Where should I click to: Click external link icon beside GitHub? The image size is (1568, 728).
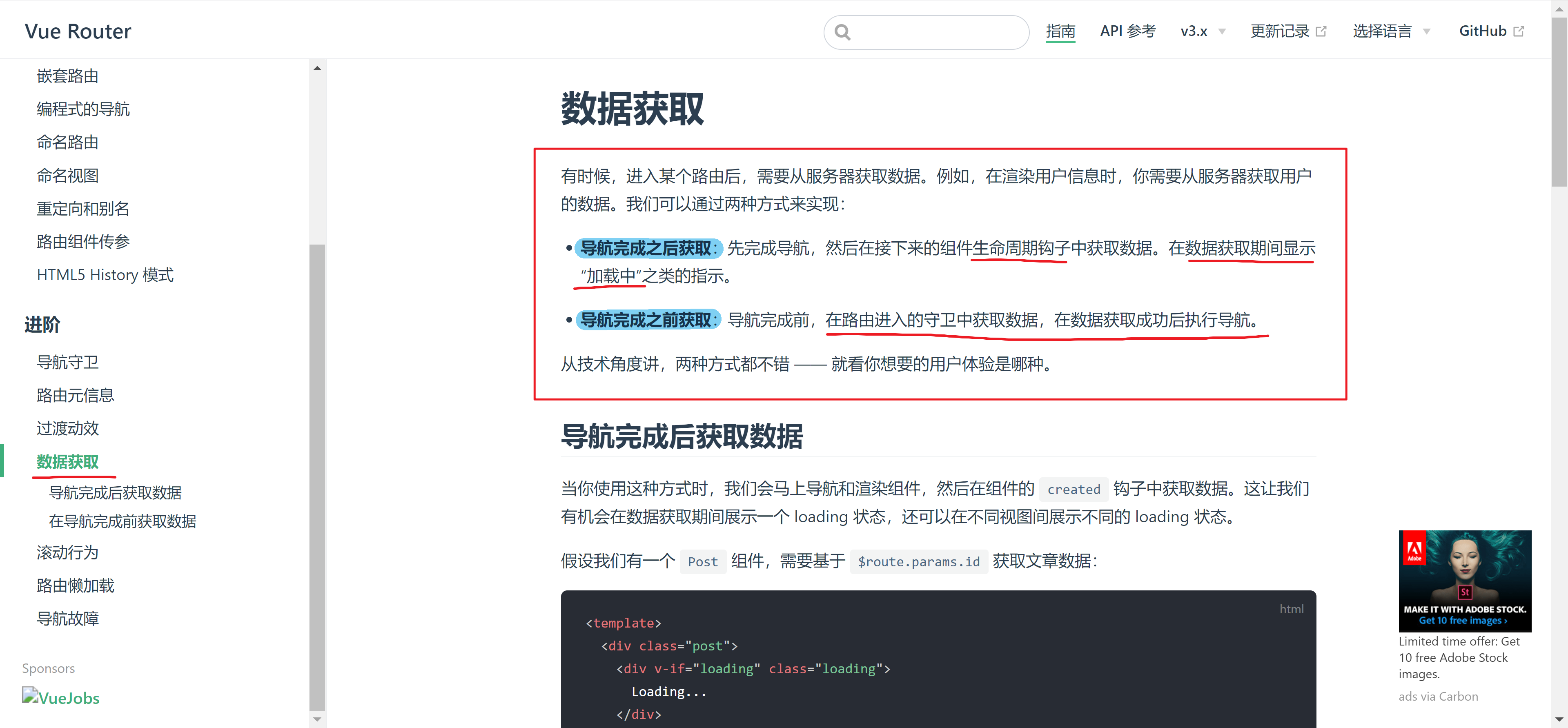pos(1519,32)
